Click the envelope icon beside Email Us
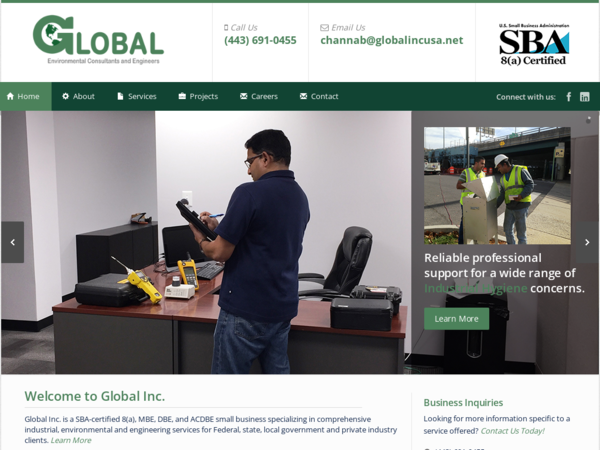This screenshot has height=450, width=600. (x=324, y=28)
